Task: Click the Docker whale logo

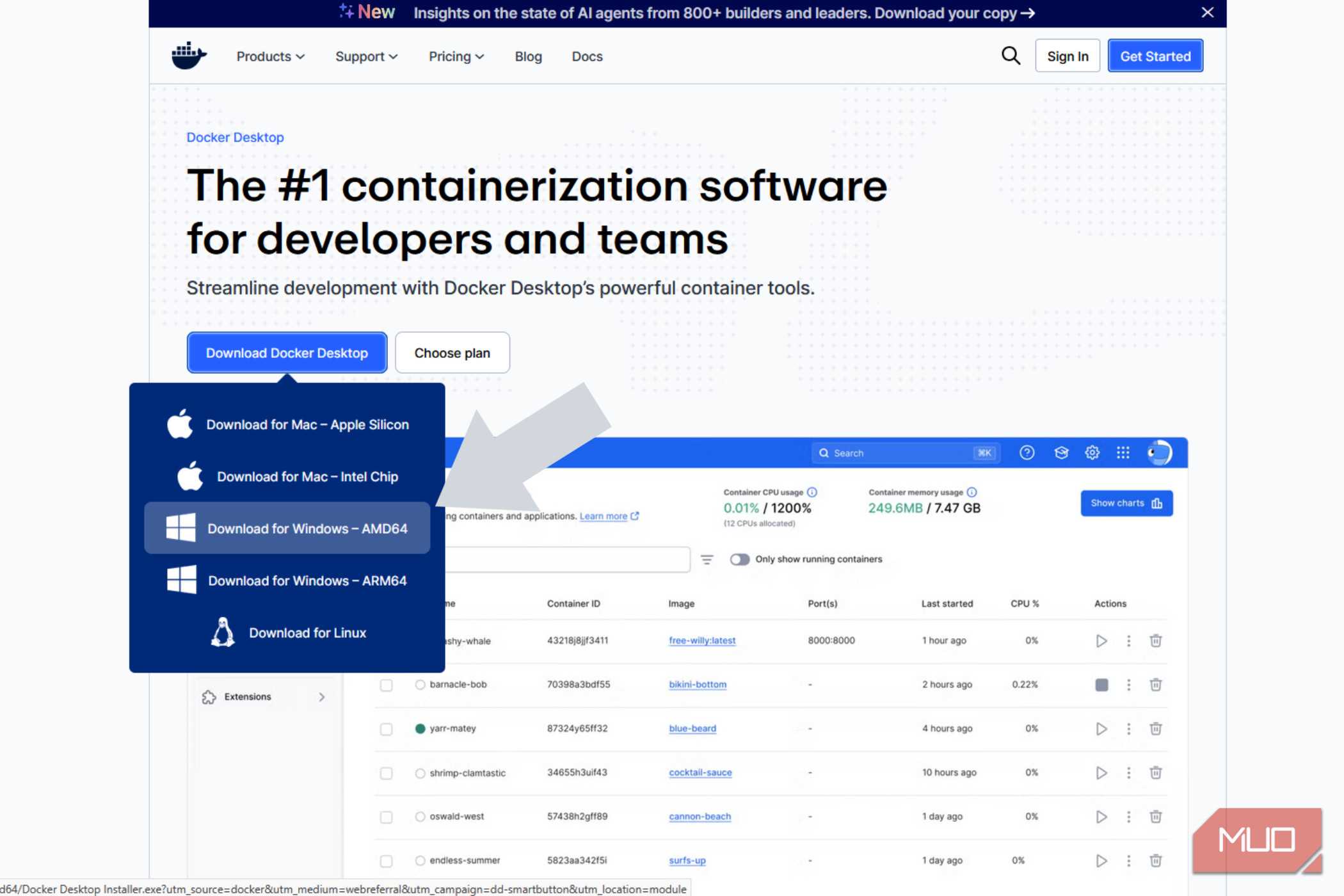Action: 189,56
